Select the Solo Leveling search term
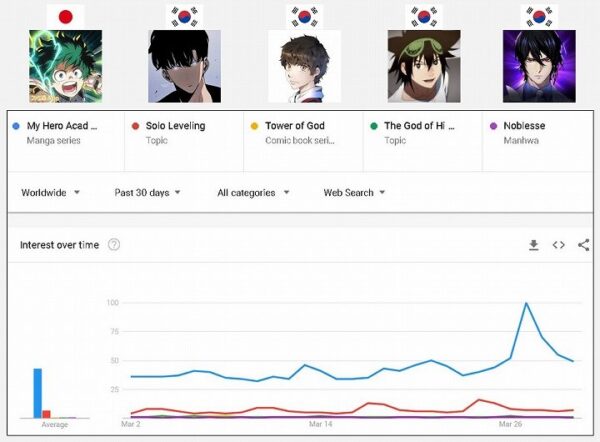 click(174, 126)
